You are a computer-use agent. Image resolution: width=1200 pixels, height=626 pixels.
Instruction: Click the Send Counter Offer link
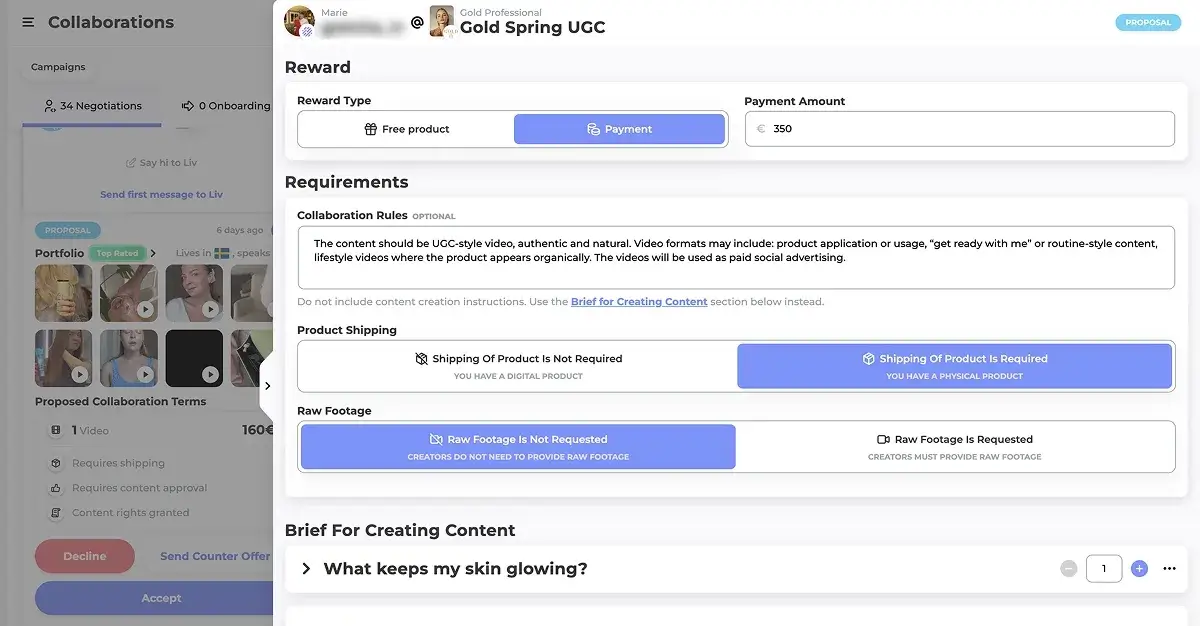point(213,556)
